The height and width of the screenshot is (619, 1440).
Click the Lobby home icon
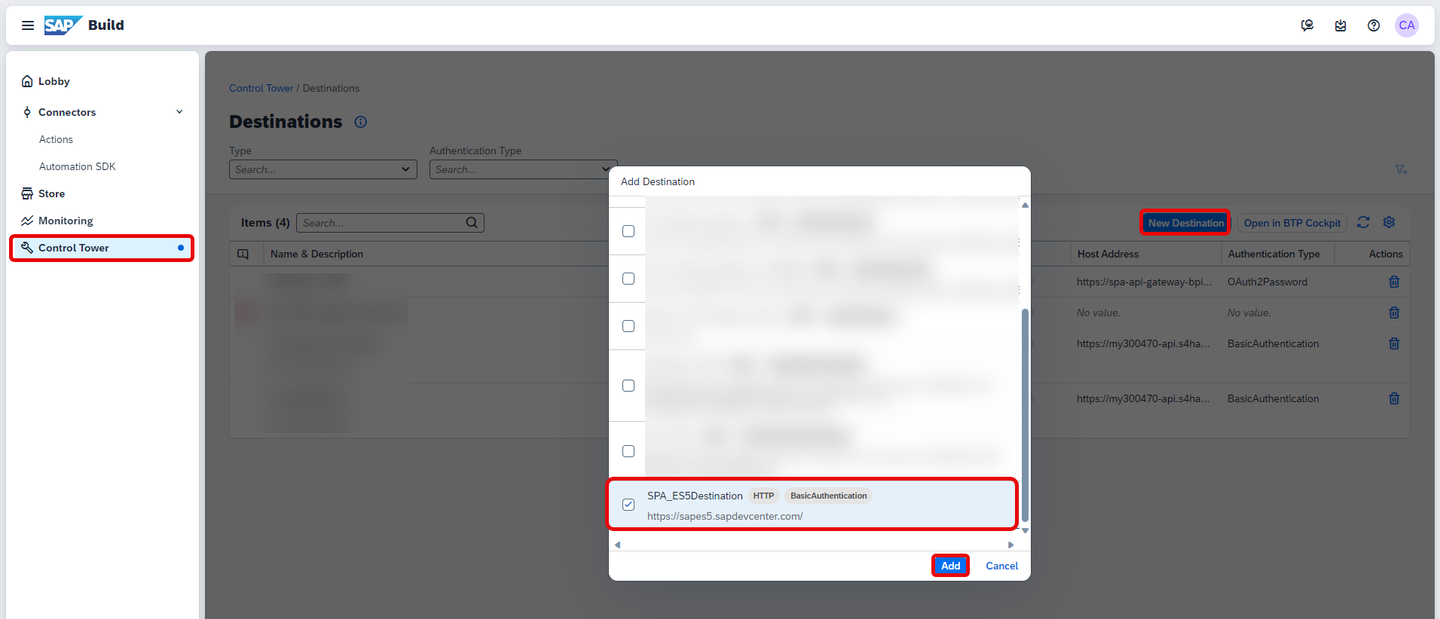pos(28,81)
